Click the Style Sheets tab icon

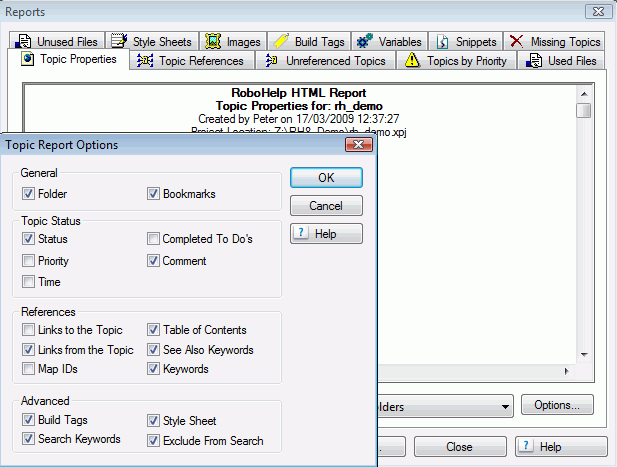[x=119, y=42]
